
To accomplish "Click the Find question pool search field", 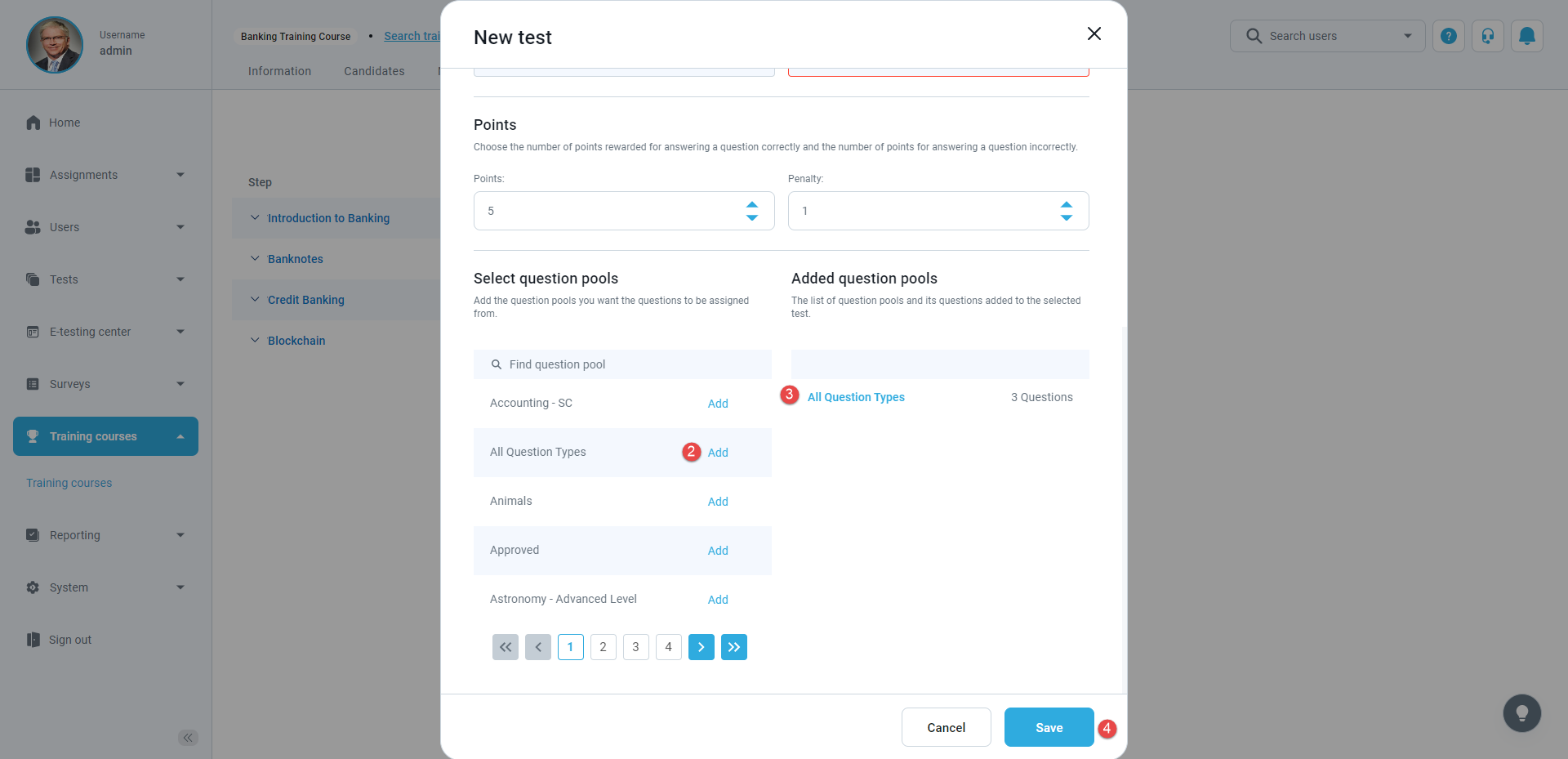I will pyautogui.click(x=622, y=364).
